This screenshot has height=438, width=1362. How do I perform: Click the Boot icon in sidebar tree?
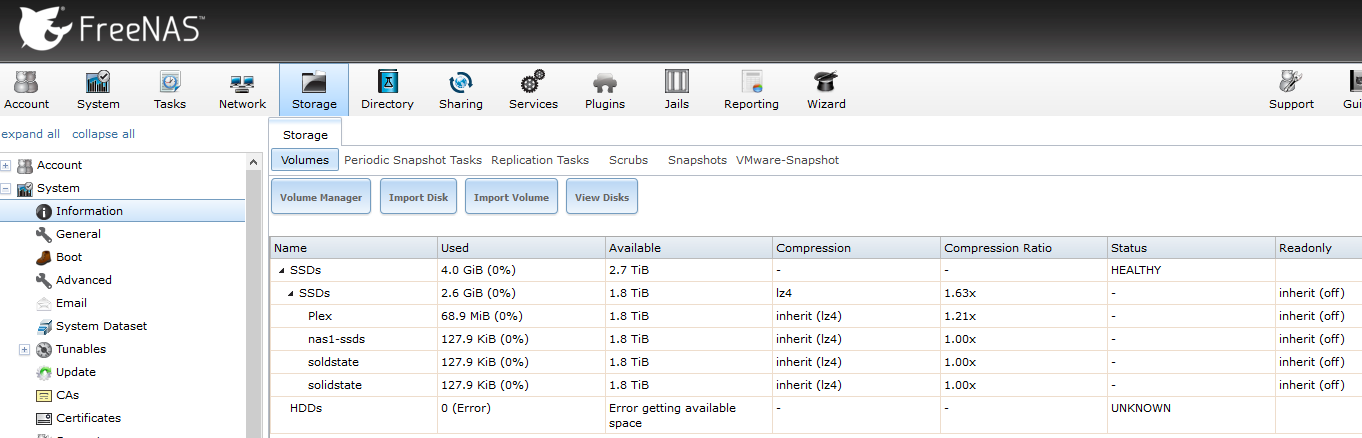point(44,257)
